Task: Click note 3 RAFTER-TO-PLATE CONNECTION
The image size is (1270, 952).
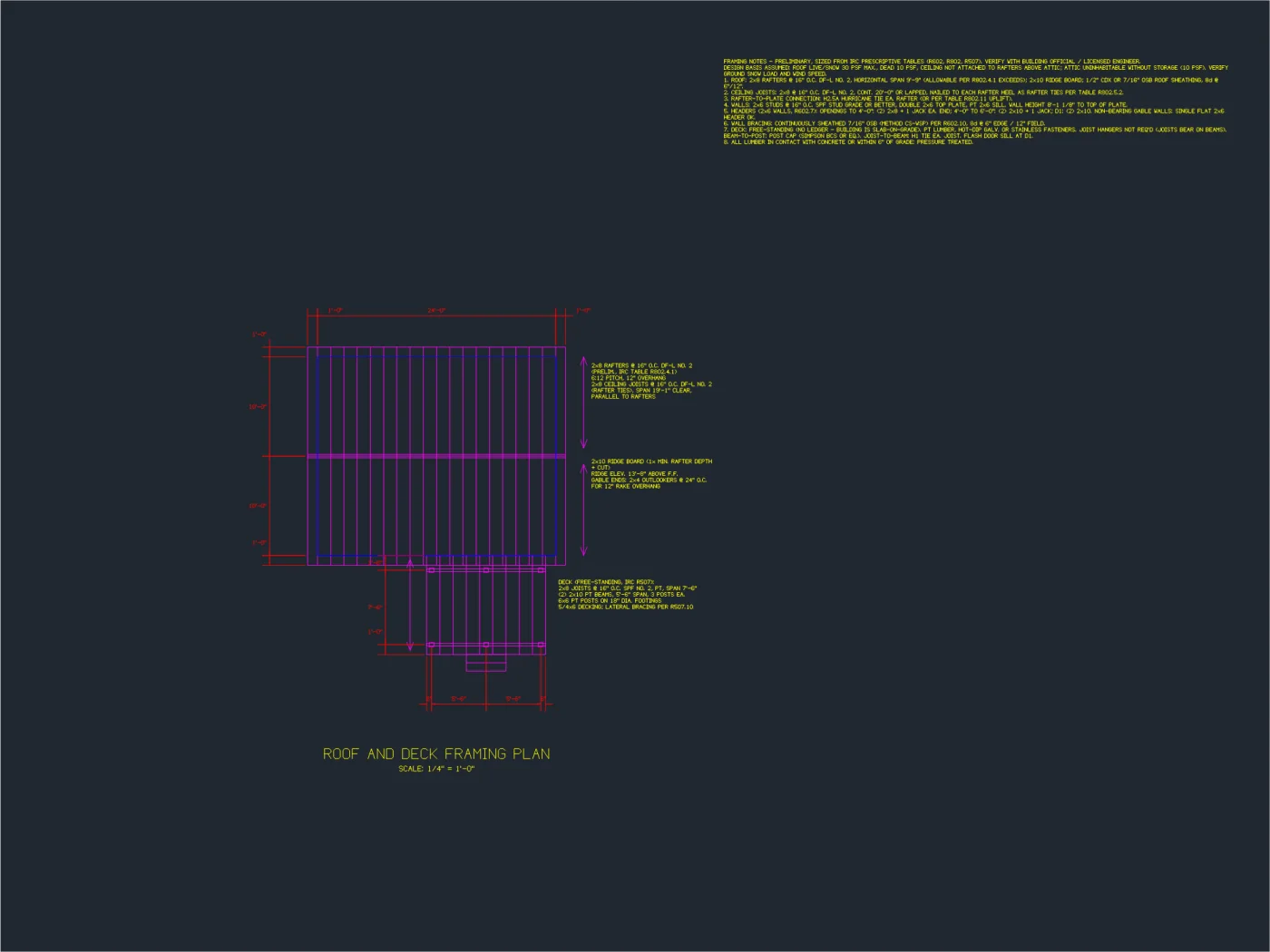Action: click(x=868, y=99)
